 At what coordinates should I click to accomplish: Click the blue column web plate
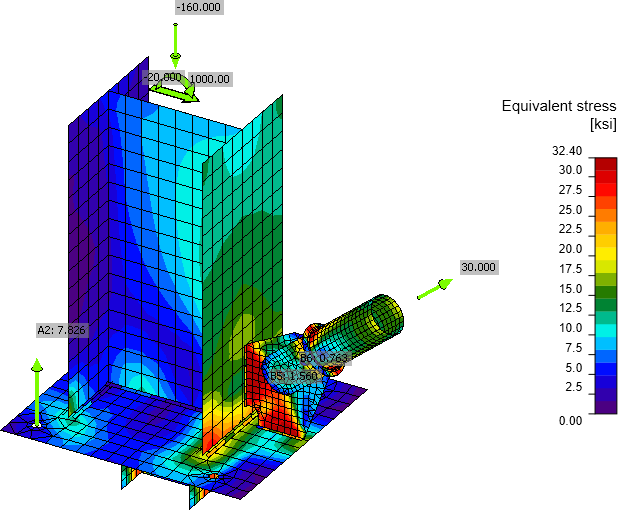[x=158, y=253]
